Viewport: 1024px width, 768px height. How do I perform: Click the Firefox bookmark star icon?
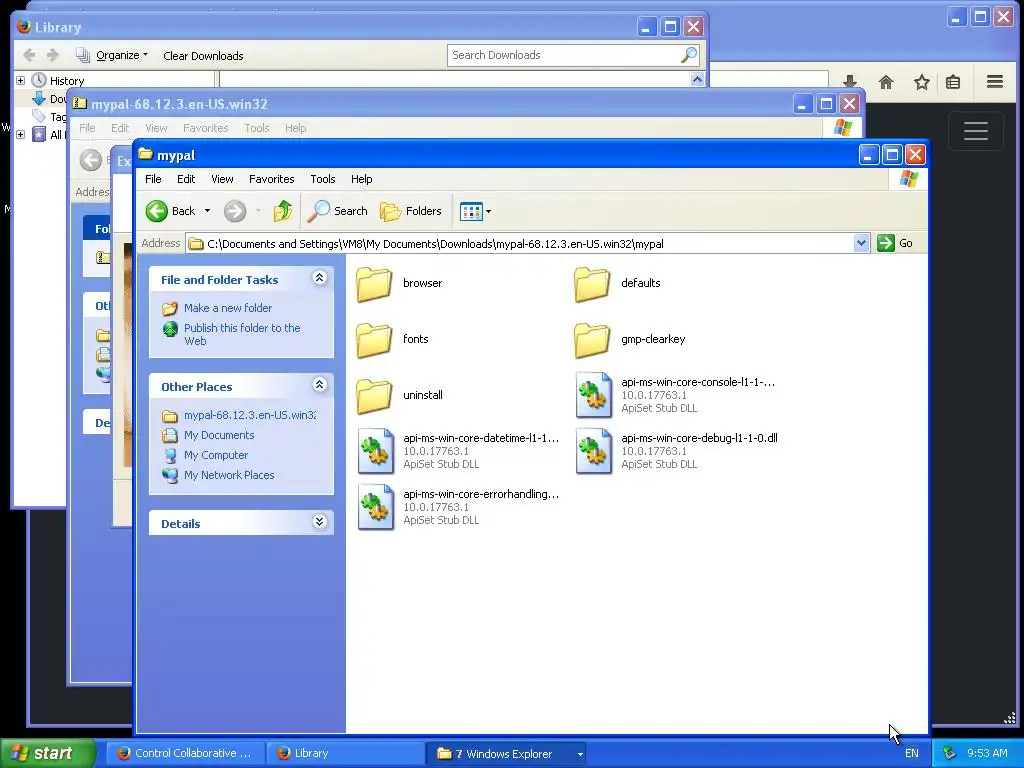[x=921, y=82]
